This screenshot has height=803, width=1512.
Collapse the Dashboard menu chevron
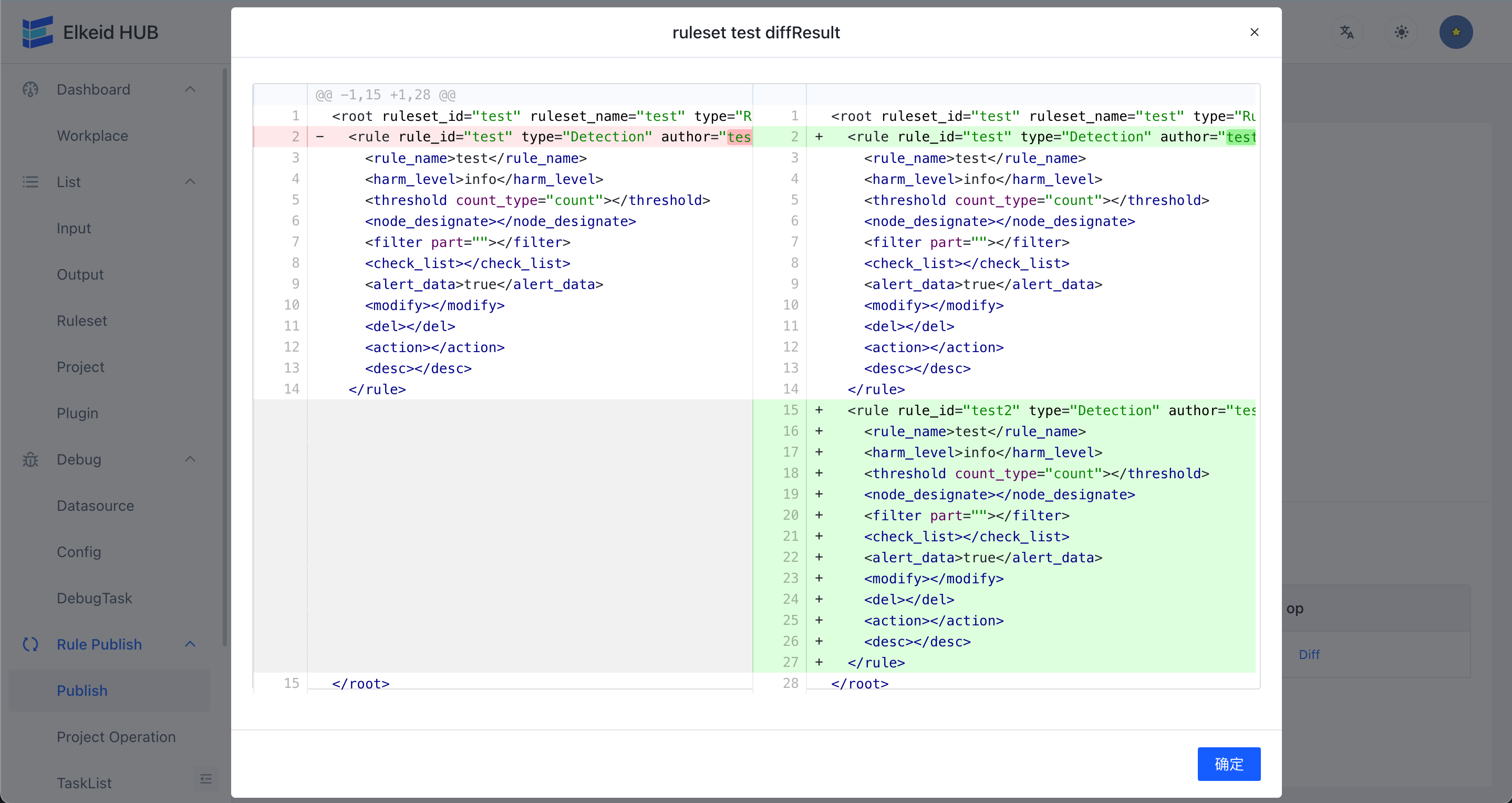coord(190,89)
